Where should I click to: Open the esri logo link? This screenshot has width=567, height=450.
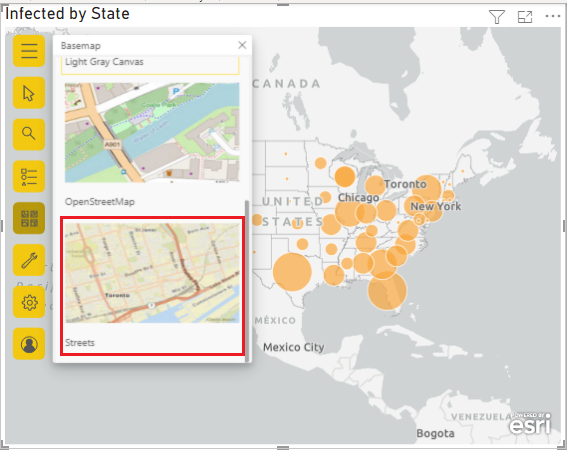[x=530, y=423]
